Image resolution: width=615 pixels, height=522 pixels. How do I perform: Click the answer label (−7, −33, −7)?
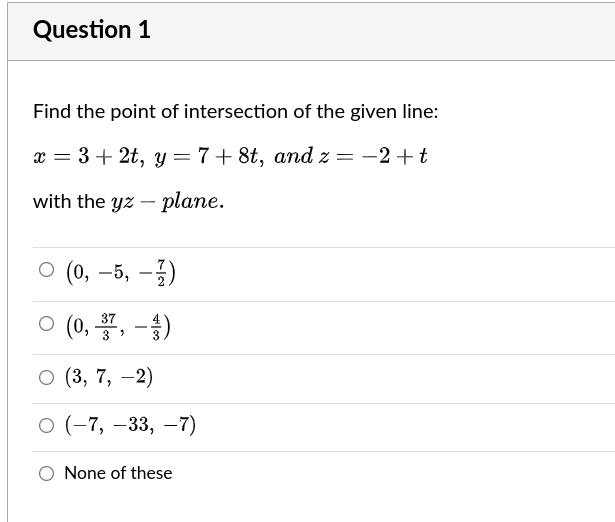click(130, 425)
